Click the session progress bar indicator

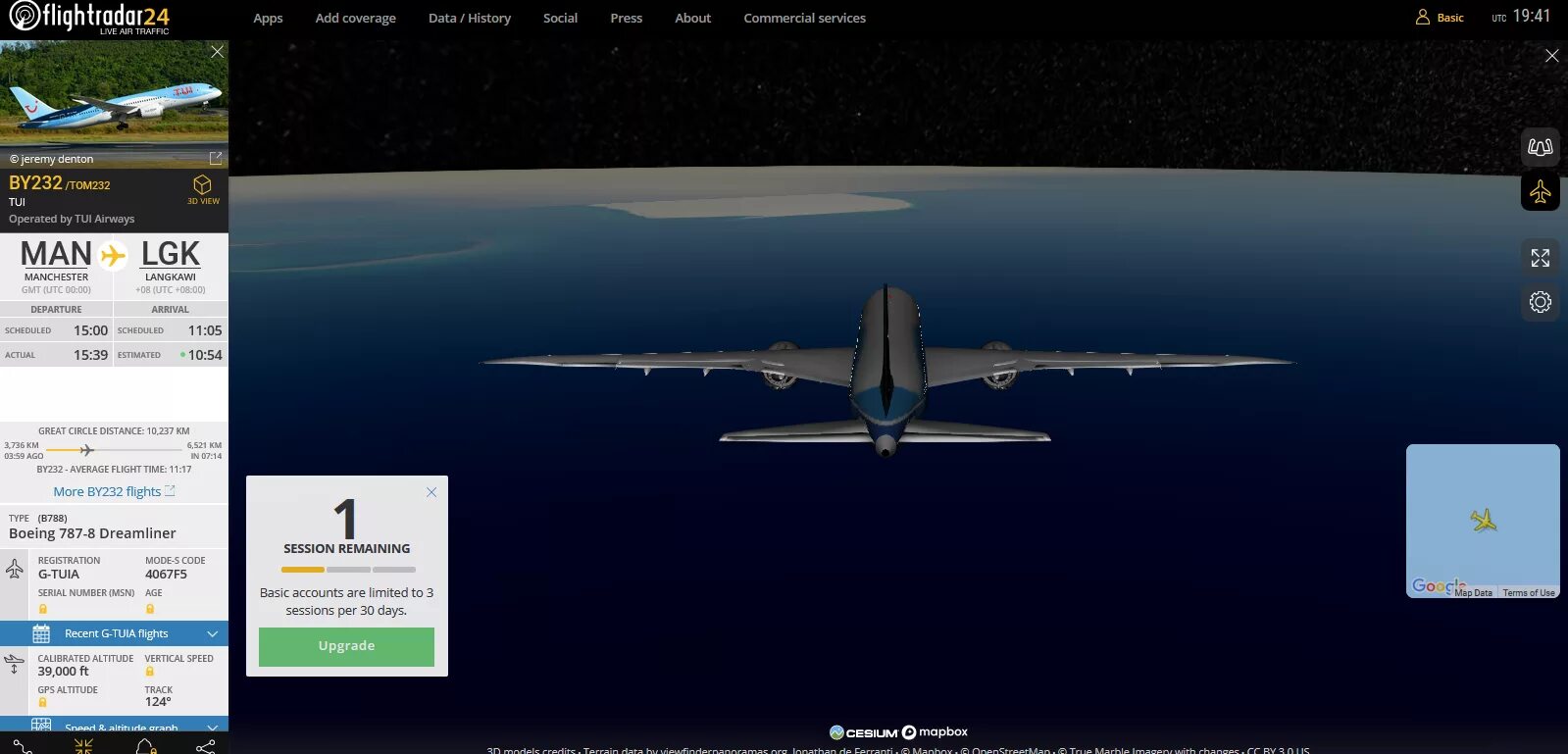348,570
